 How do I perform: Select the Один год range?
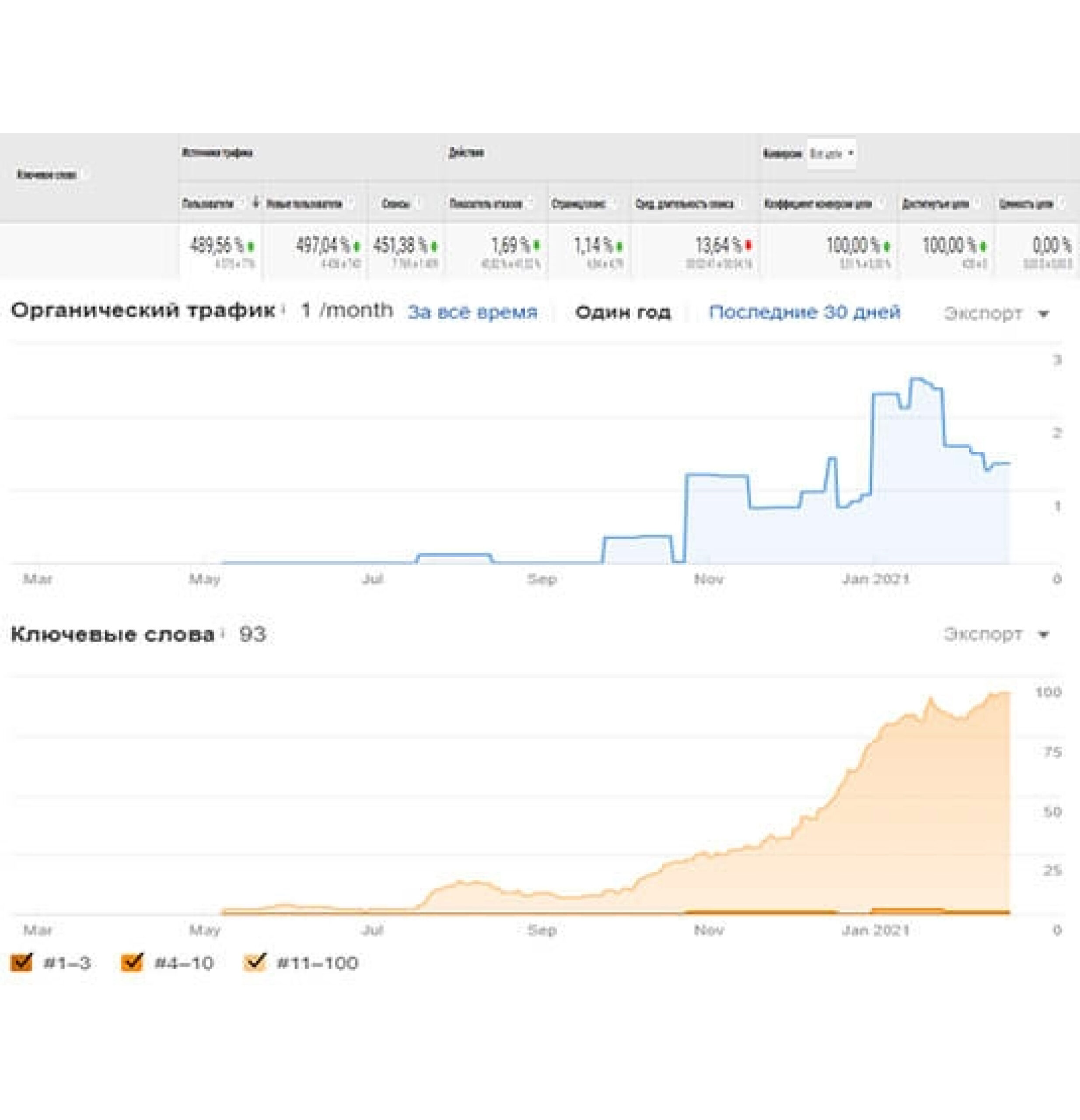point(623,312)
